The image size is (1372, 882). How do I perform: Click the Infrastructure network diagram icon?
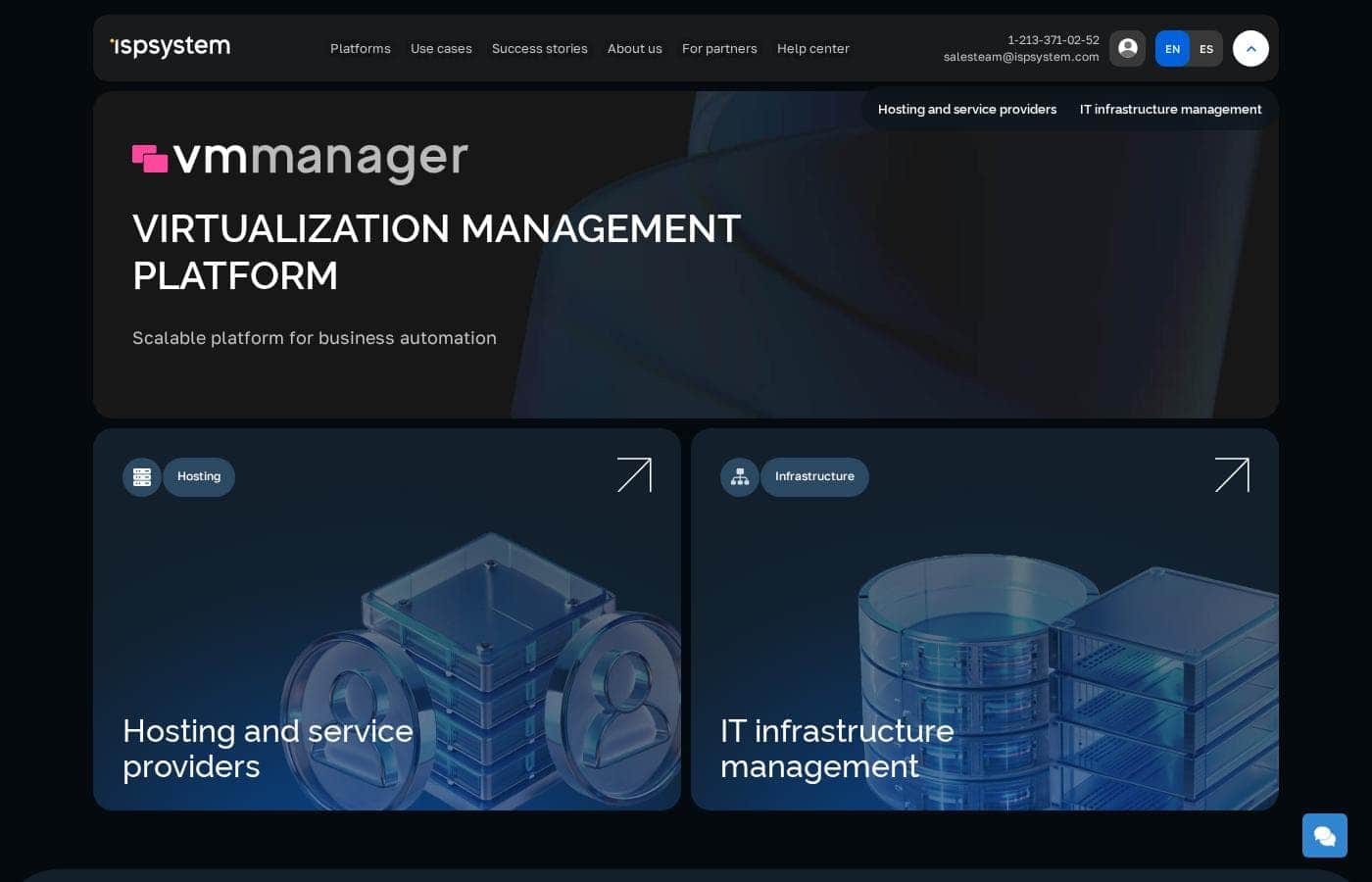[x=740, y=477]
